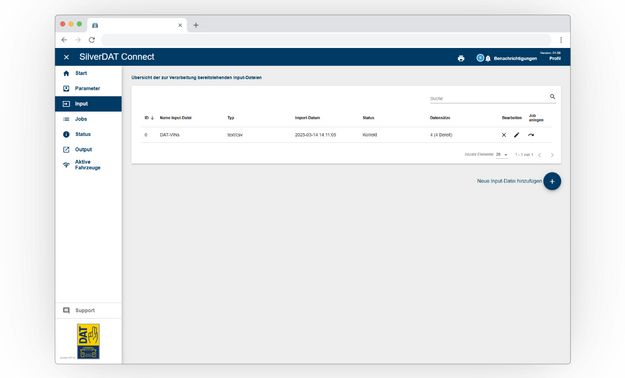Screen dimensions: 625x378
Task: Delete the DAT-VINs row with X icon
Action: pos(504,135)
